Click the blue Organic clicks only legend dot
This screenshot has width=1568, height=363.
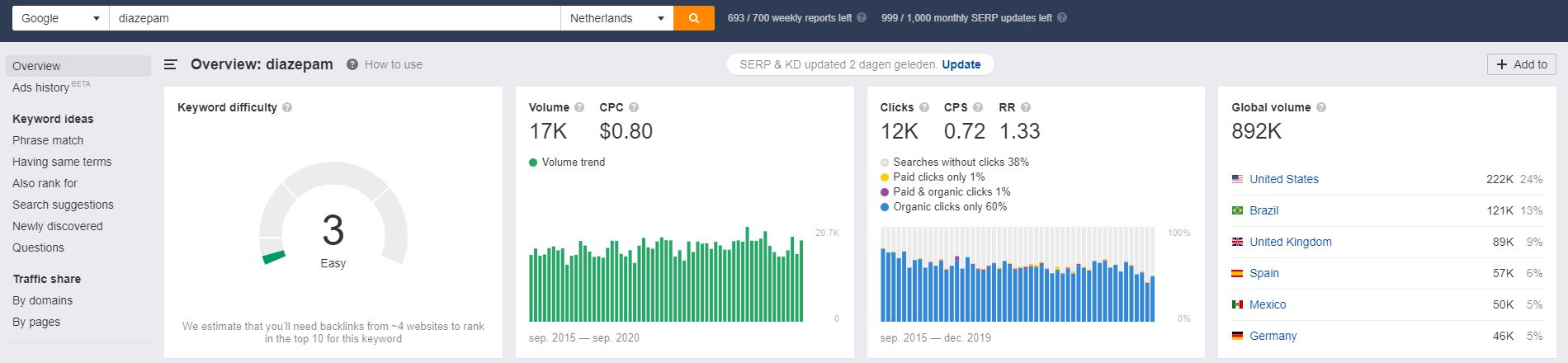885,207
